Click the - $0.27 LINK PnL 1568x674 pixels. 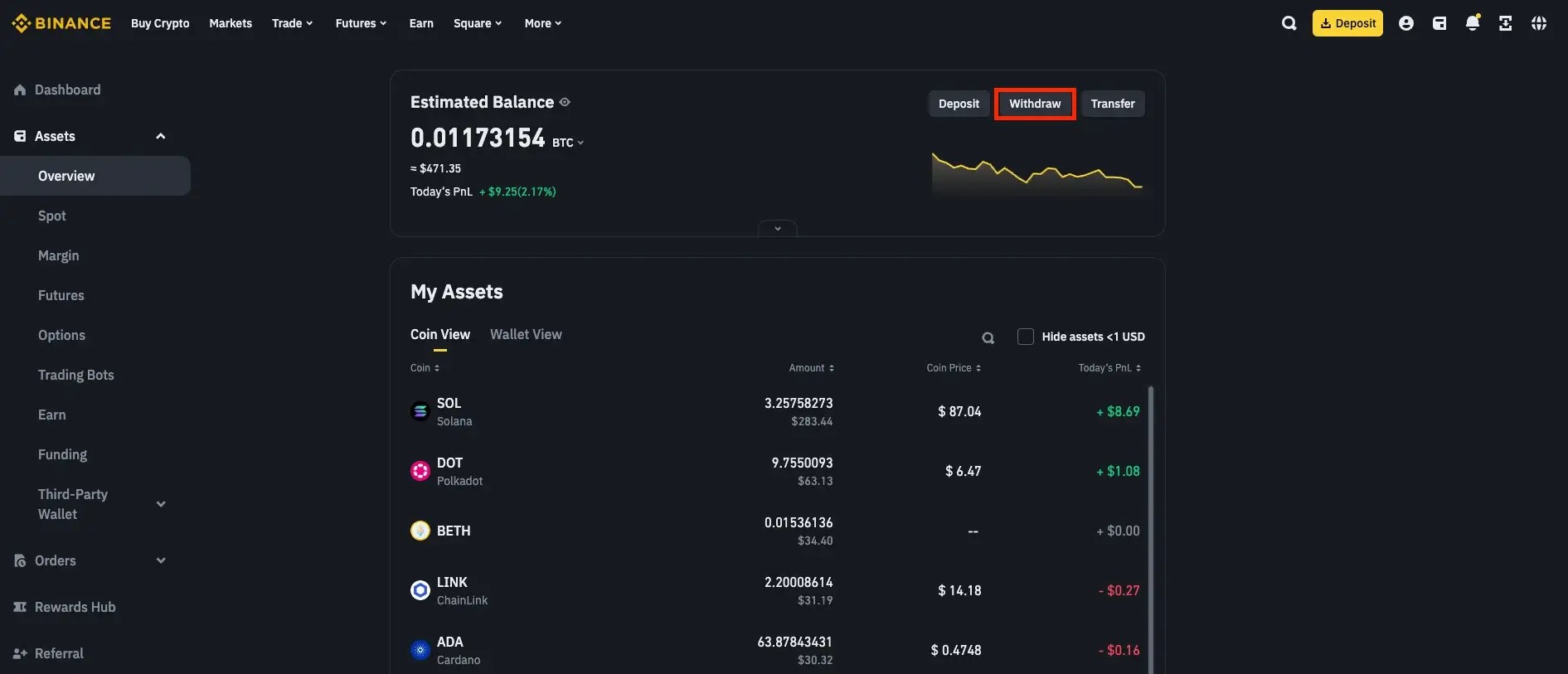coord(1119,590)
